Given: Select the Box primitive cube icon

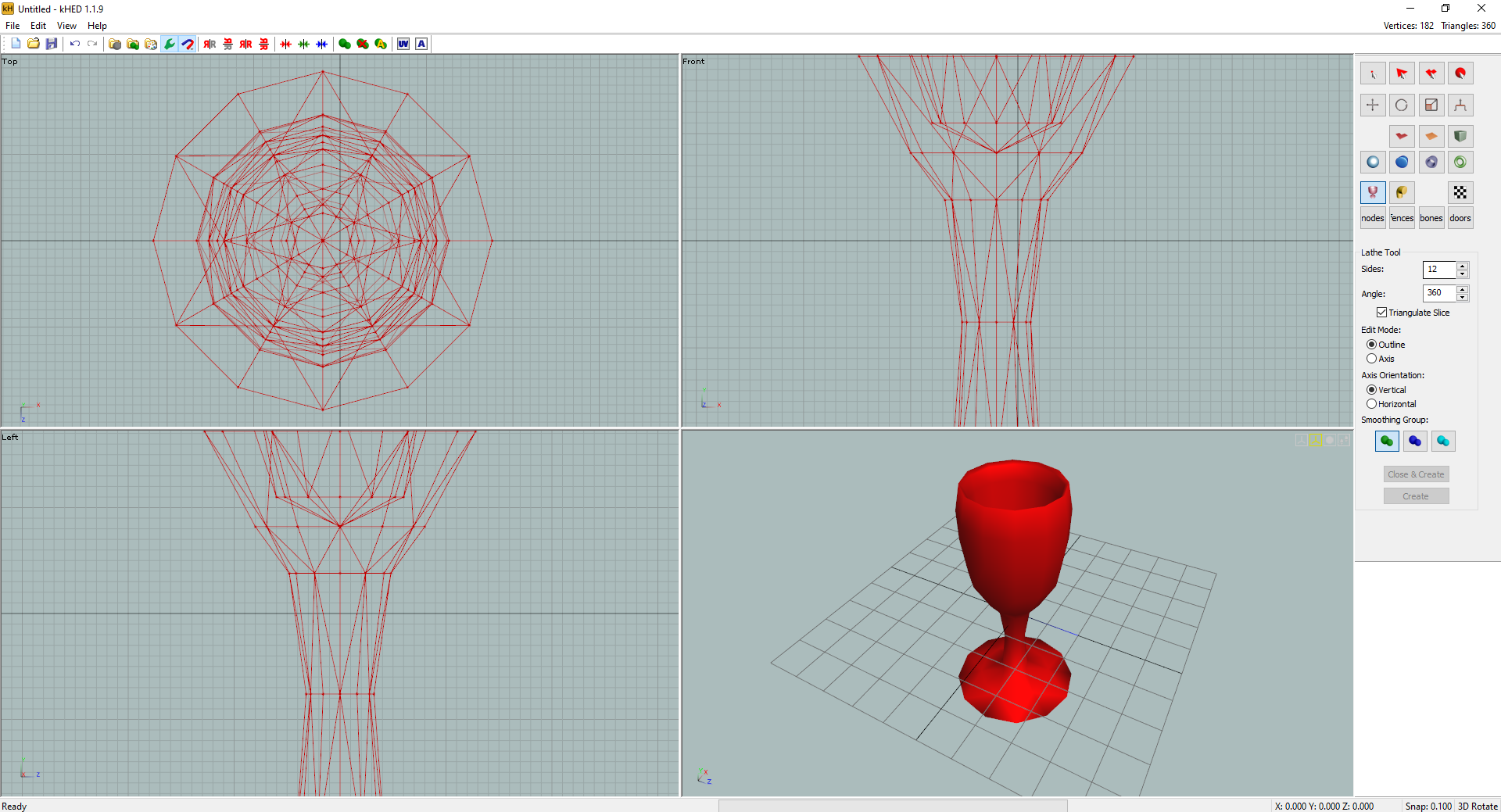Looking at the screenshot, I should point(1460,137).
